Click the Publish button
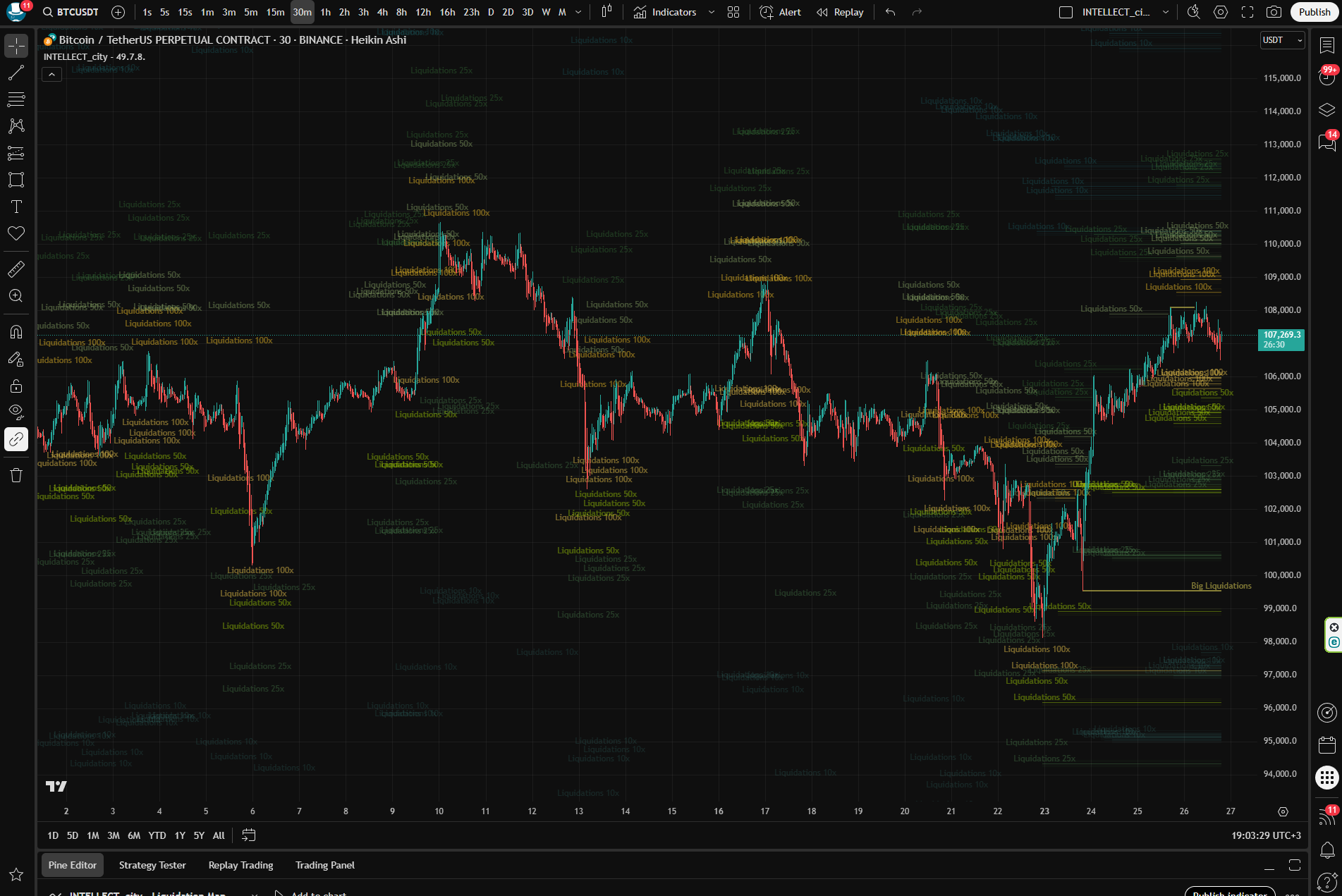Screen dimensions: 1342x896 (1314, 12)
